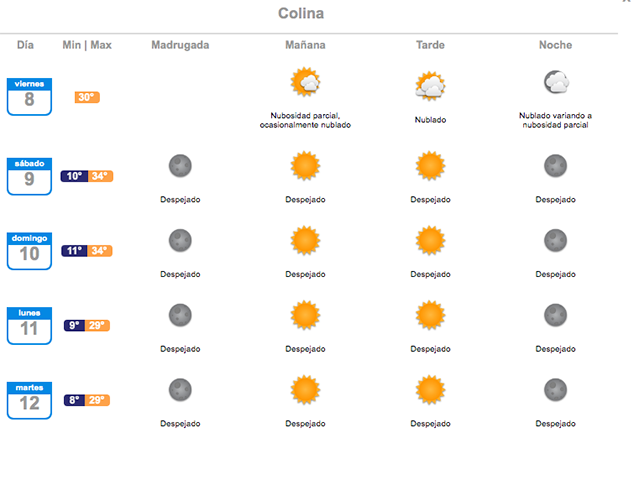This screenshot has width=639, height=480.
Task: Close the forecast popup with X
Action: (627, 3)
